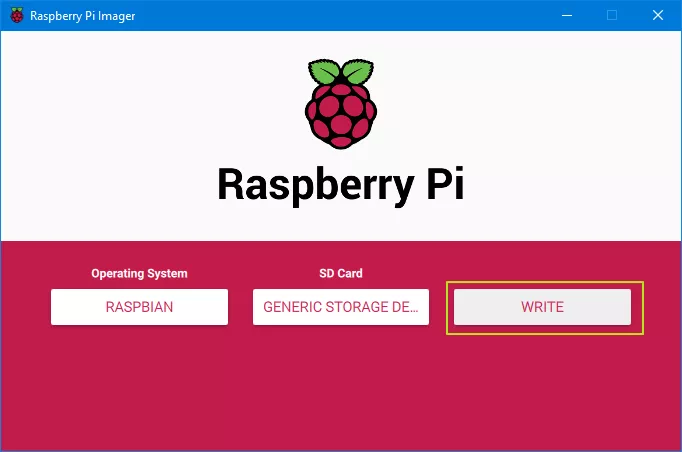Click the Raspberry Pi Imager title bar icon
This screenshot has height=452, width=682.
[x=17, y=16]
